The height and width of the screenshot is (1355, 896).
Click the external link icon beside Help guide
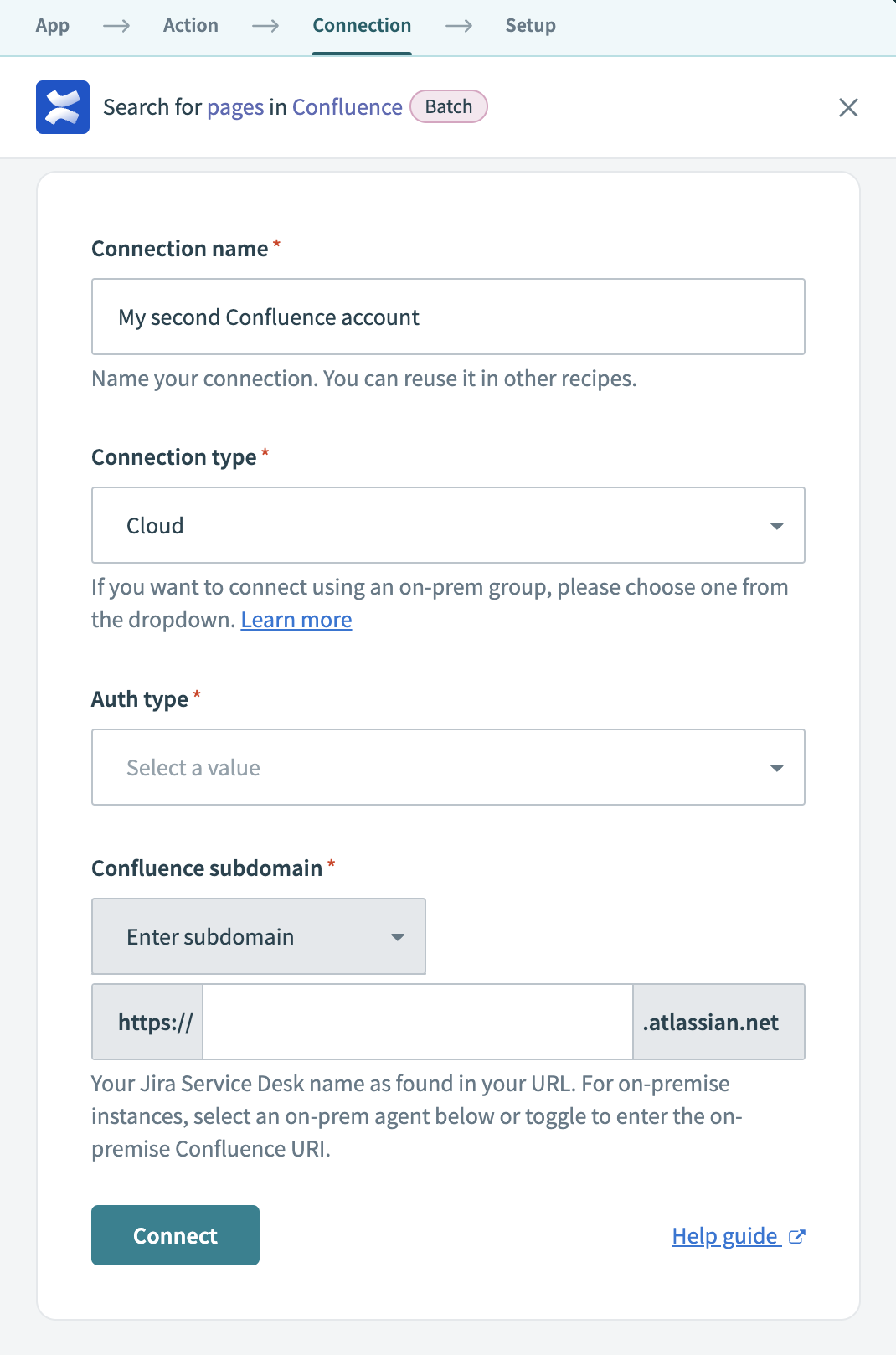[797, 1236]
